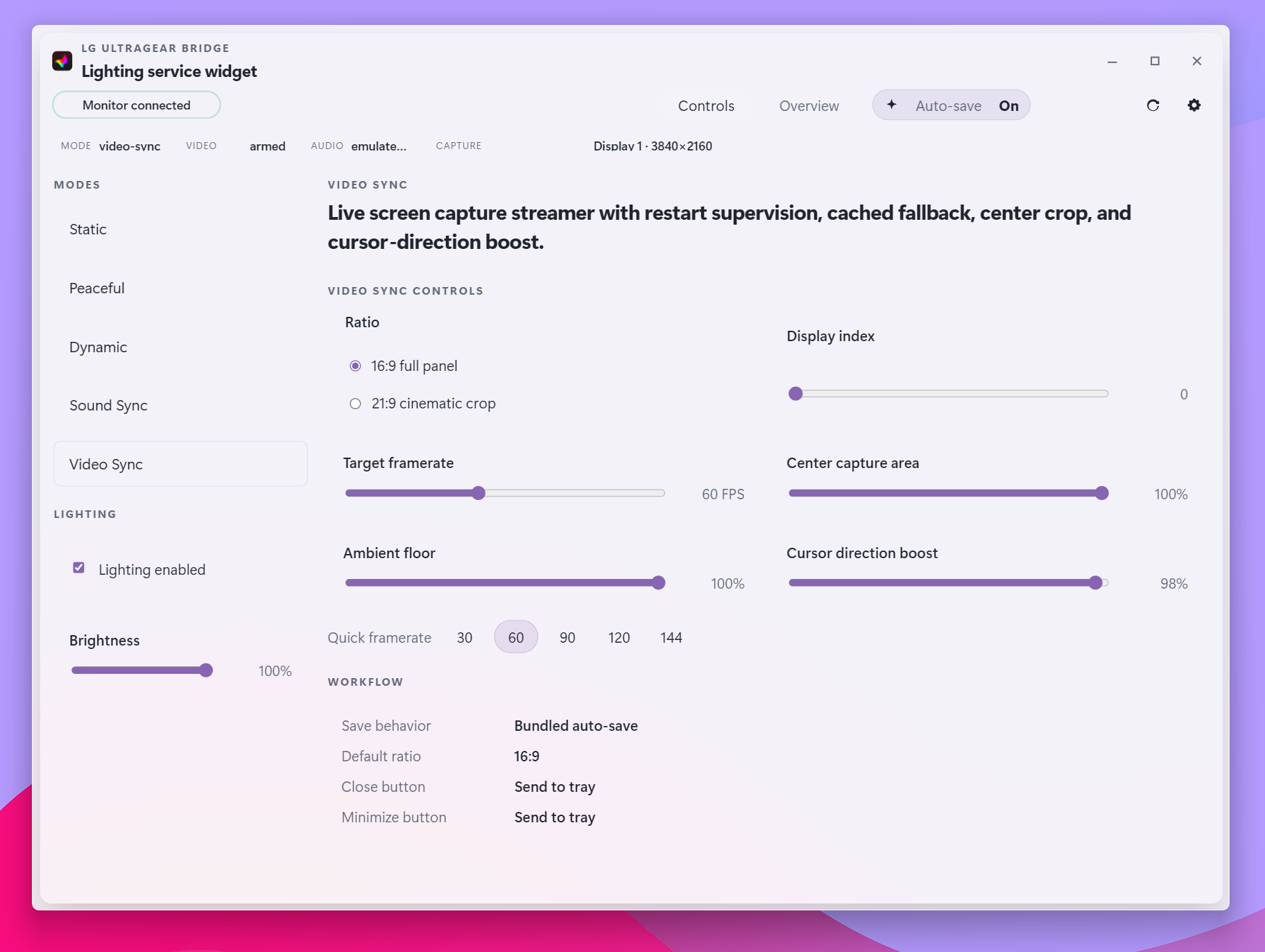1265x952 pixels.
Task: Click the sparkle icon beside Auto-save
Action: (892, 105)
